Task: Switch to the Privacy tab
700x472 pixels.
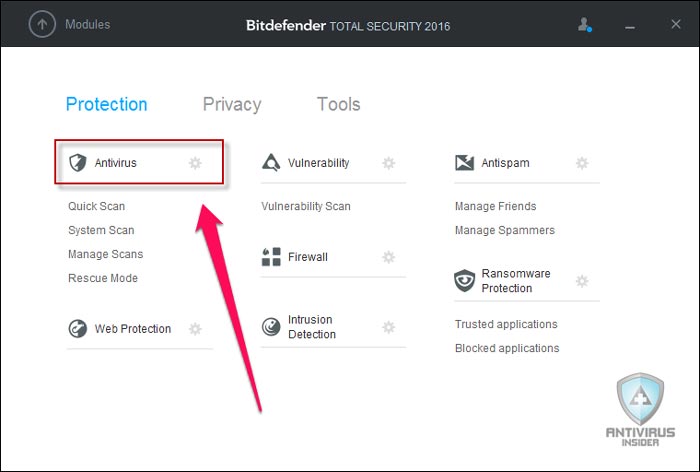Action: tap(232, 104)
